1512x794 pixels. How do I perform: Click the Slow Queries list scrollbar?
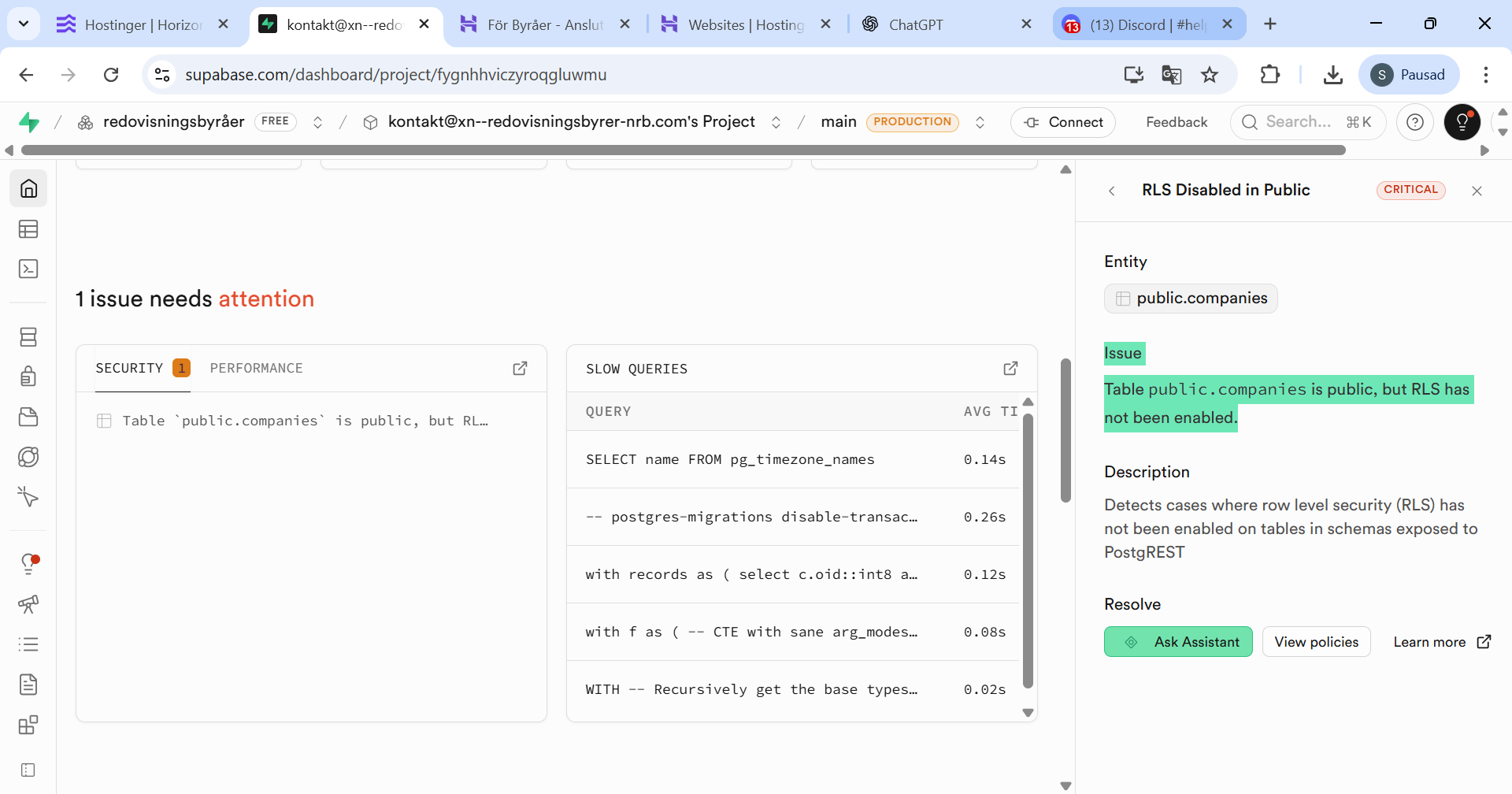point(1028,551)
